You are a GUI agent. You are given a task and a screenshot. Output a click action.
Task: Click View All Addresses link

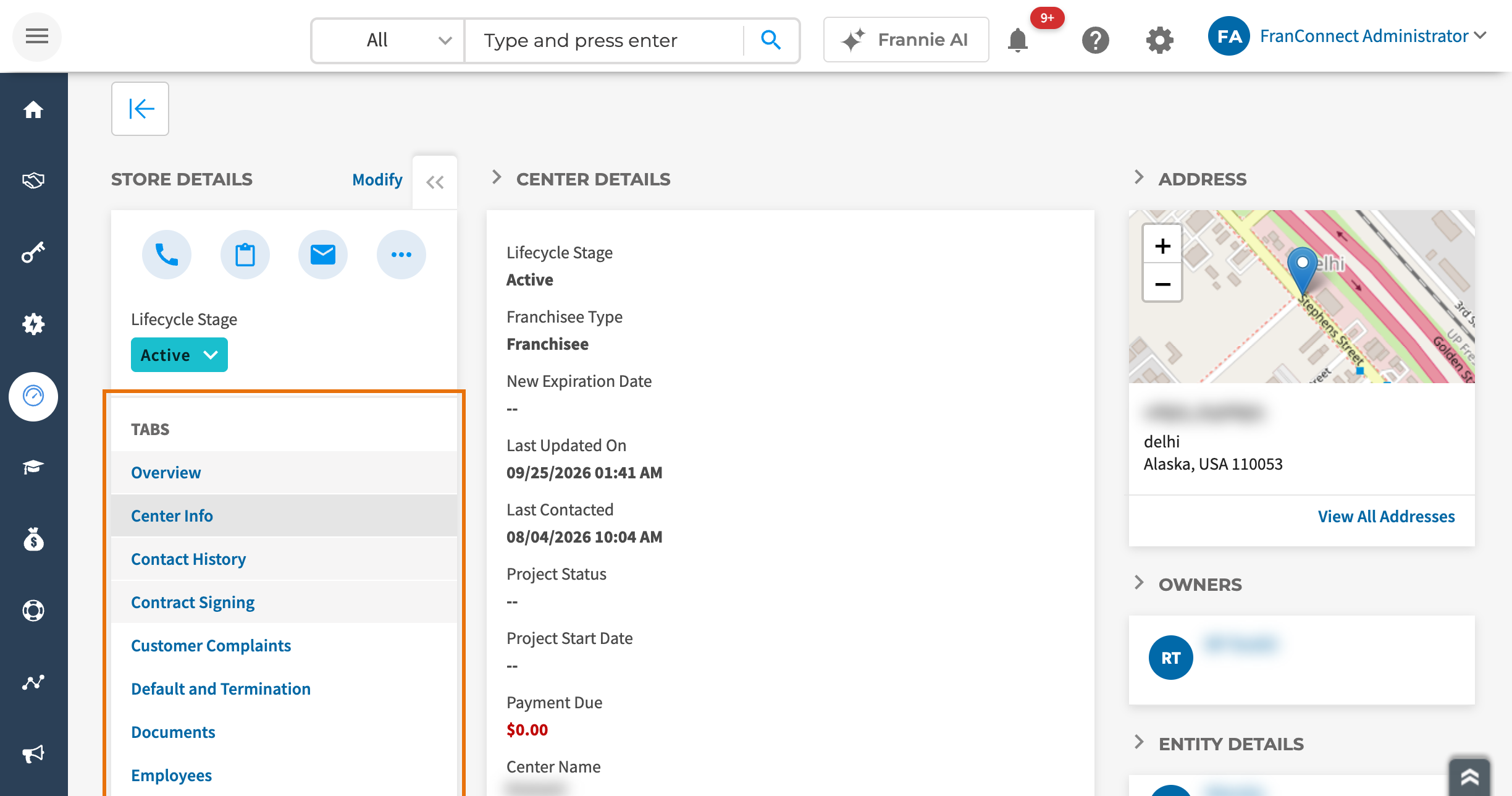[x=1386, y=516]
